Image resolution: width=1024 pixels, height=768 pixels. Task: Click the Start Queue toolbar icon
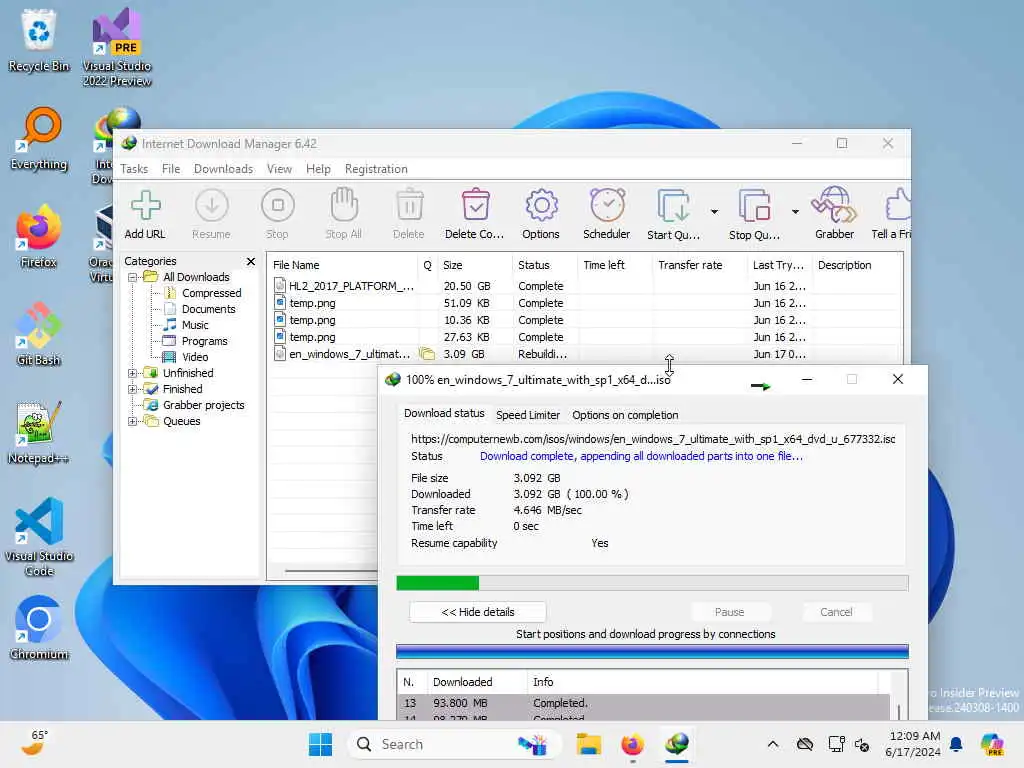(673, 214)
